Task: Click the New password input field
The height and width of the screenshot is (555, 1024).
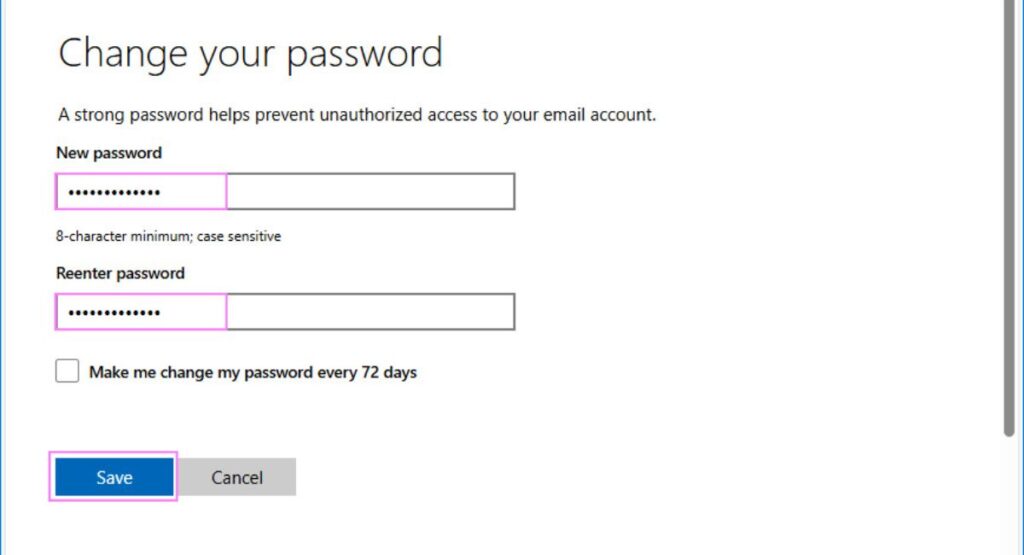Action: [x=285, y=192]
